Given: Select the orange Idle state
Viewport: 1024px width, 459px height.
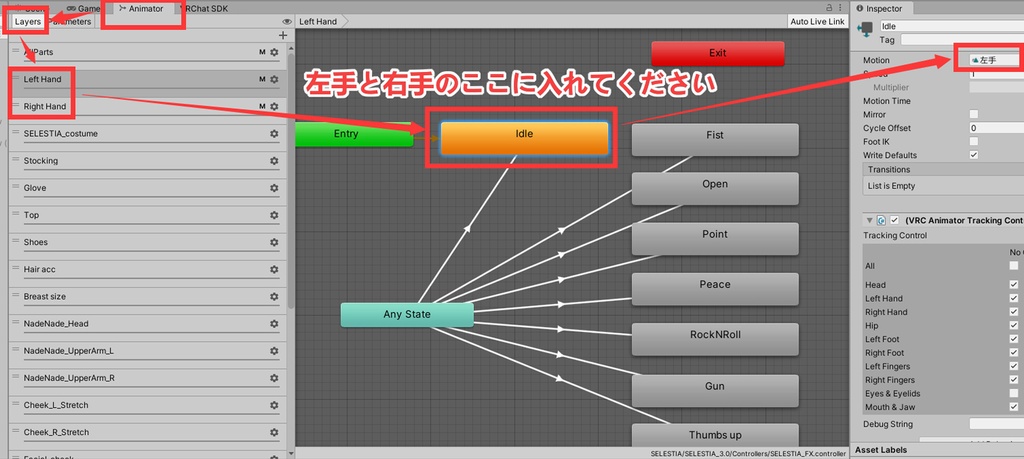Looking at the screenshot, I should tap(524, 138).
